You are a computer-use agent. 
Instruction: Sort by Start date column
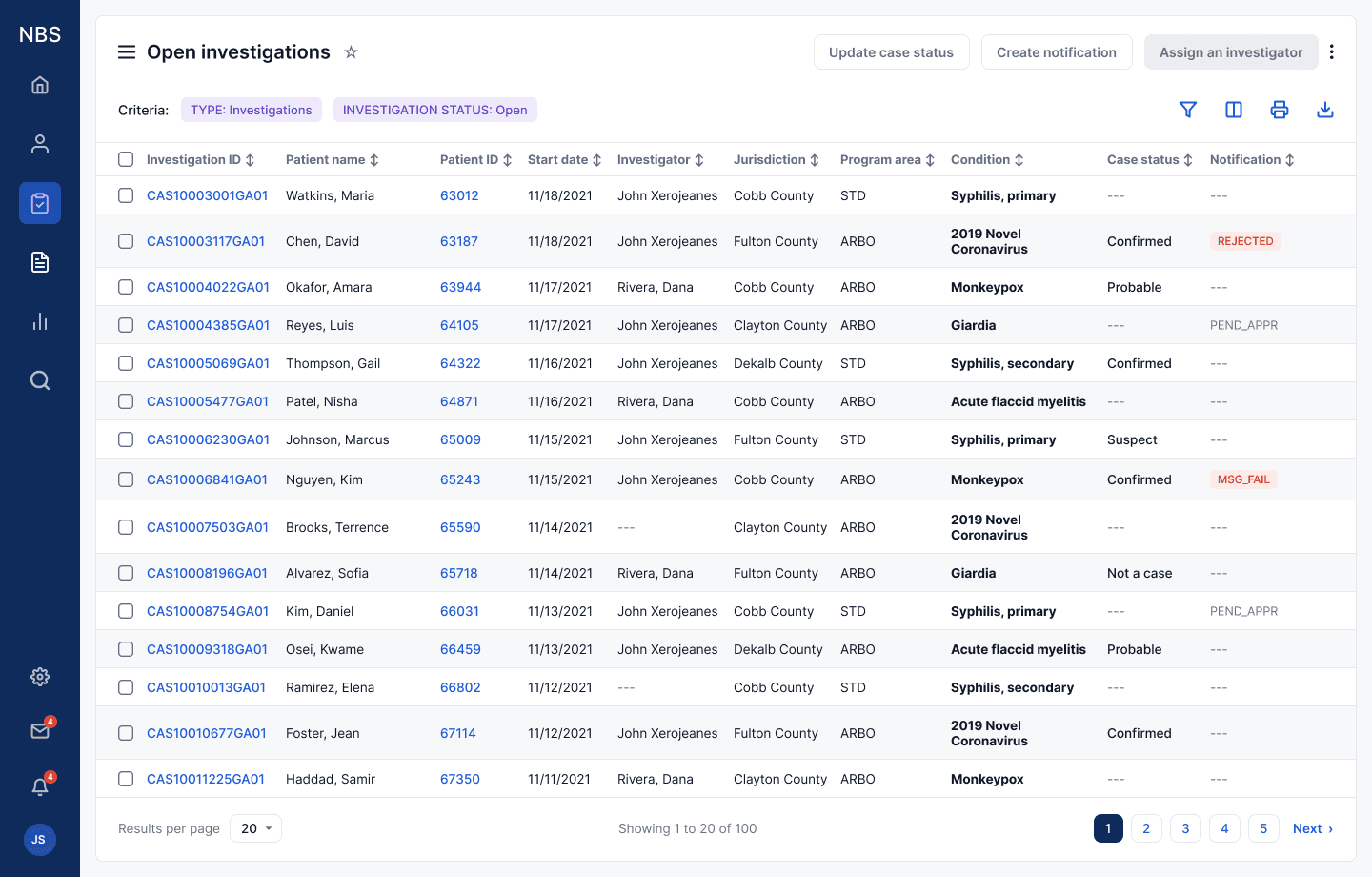pos(565,160)
